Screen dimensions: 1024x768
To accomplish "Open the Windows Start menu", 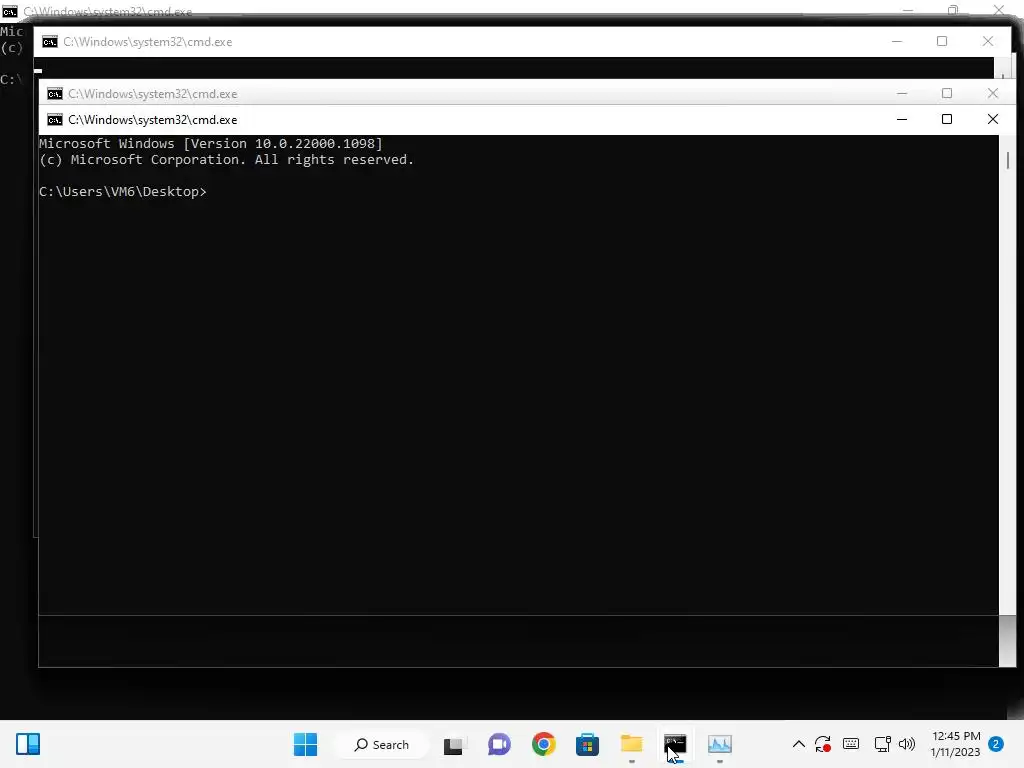I will click(305, 744).
